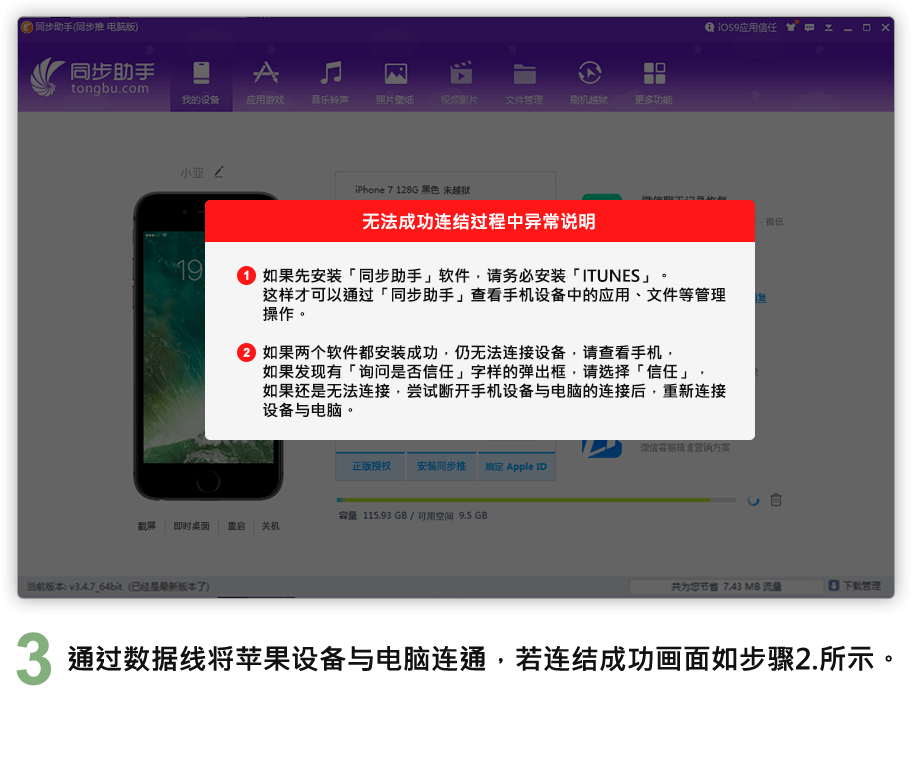Open 下载管理 download manager in status bar

tap(854, 586)
